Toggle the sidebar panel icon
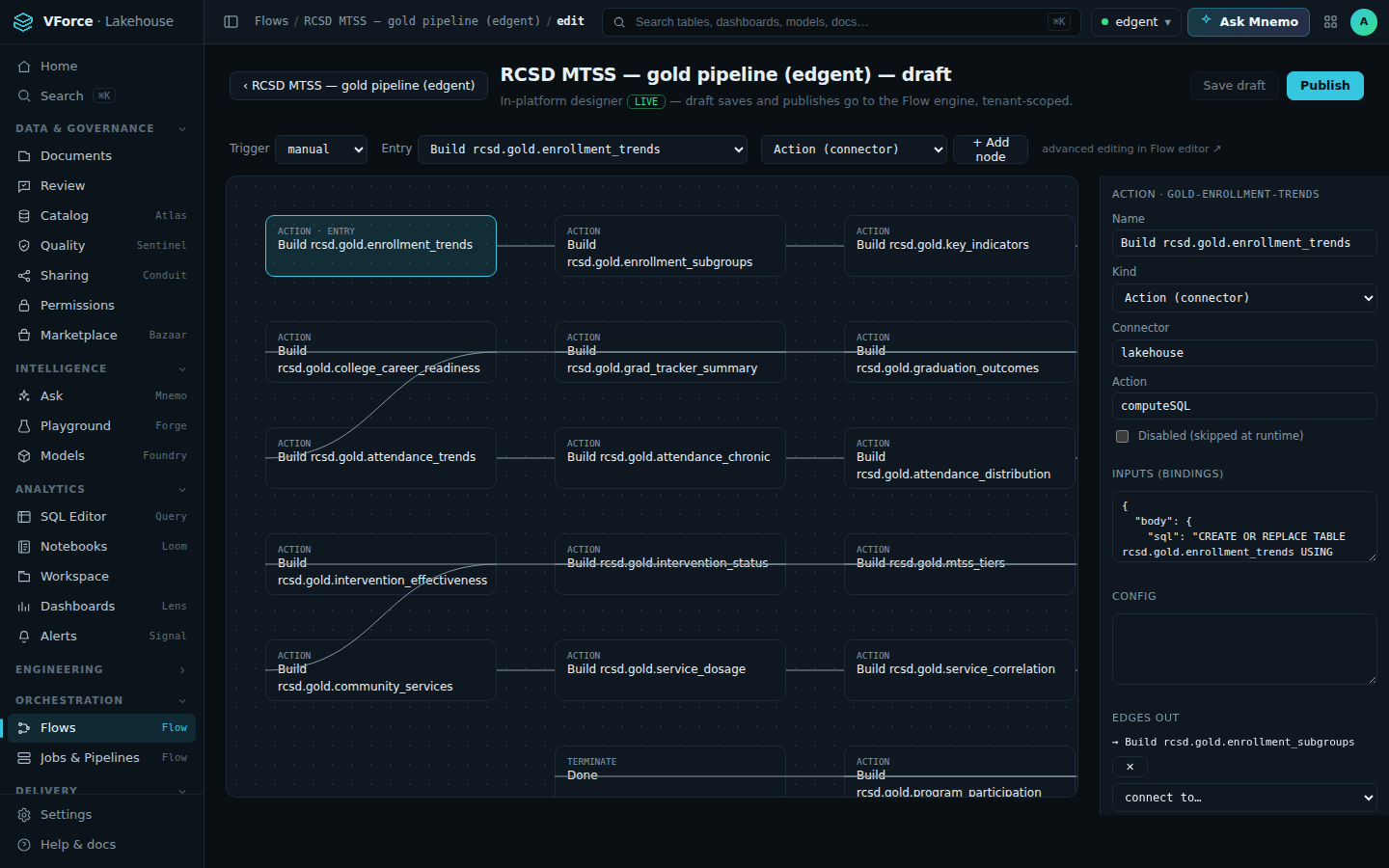The image size is (1389, 868). [231, 21]
